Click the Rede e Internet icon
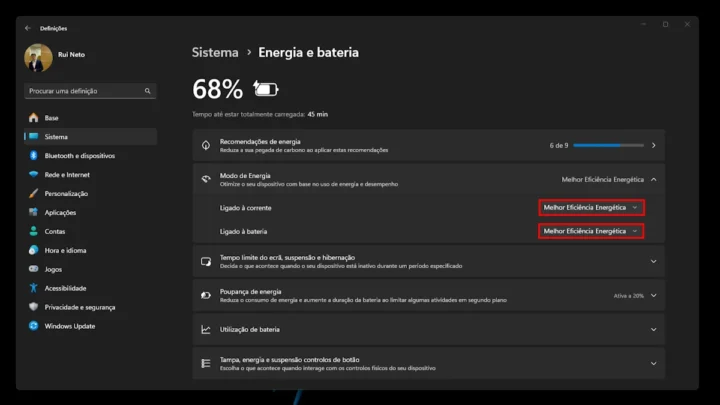Viewport: 720px width, 405px height. click(34, 174)
